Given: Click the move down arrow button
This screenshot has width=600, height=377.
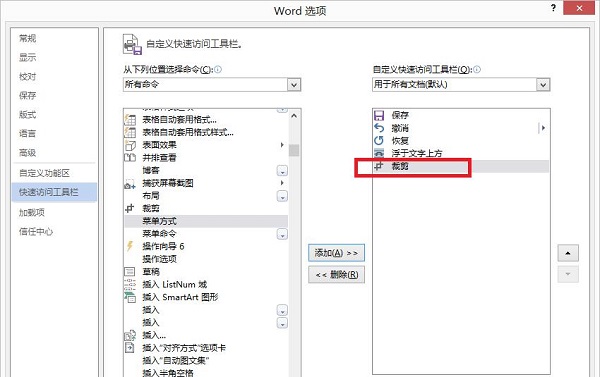Looking at the screenshot, I should (568, 274).
